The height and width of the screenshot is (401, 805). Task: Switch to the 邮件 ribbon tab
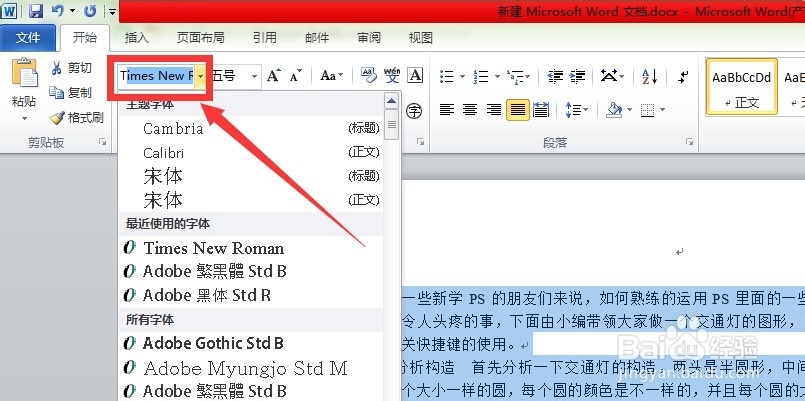(317, 37)
